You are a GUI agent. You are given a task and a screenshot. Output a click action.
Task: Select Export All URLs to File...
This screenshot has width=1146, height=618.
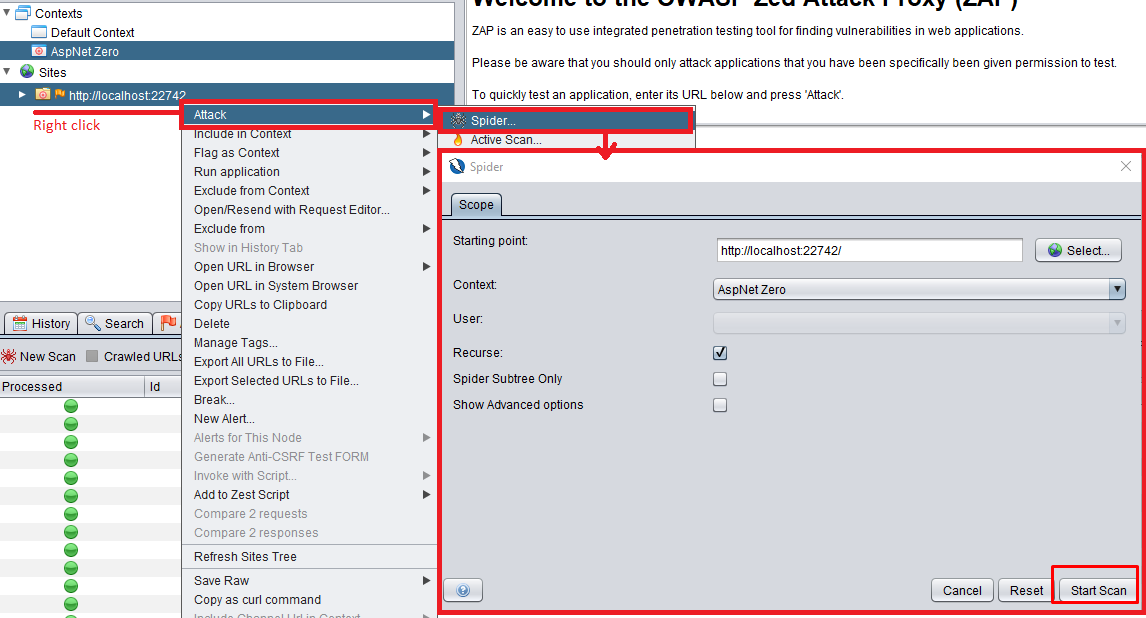[x=310, y=362]
